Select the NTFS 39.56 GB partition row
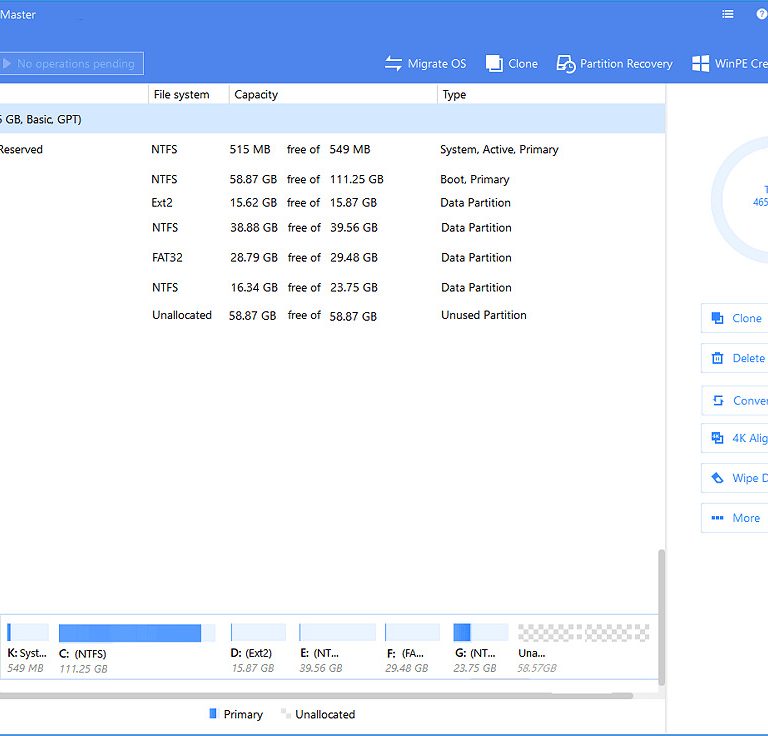 (x=333, y=228)
